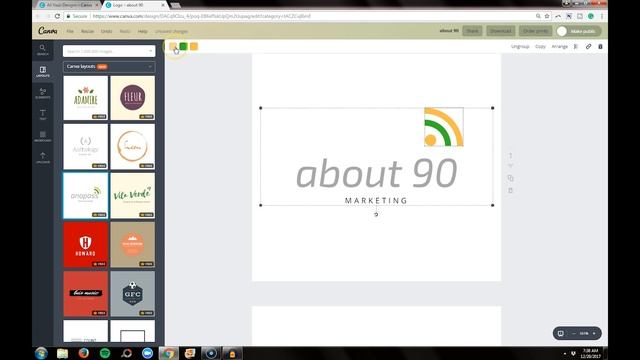The image size is (640, 360).
Task: Click the image search input field
Action: 109,51
